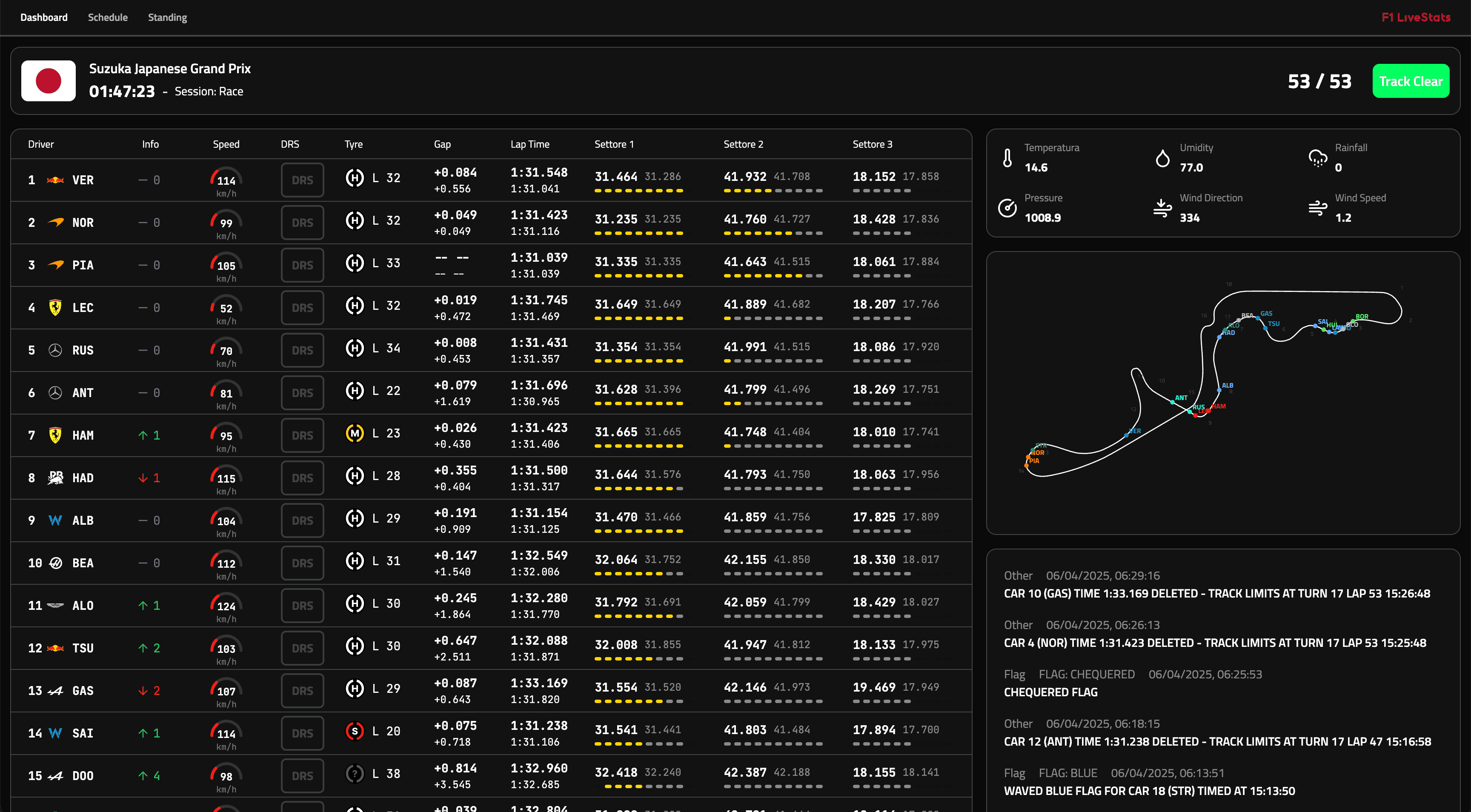Viewport: 1471px width, 812px height.
Task: Click the BOR marker on track map
Action: 1354,320
